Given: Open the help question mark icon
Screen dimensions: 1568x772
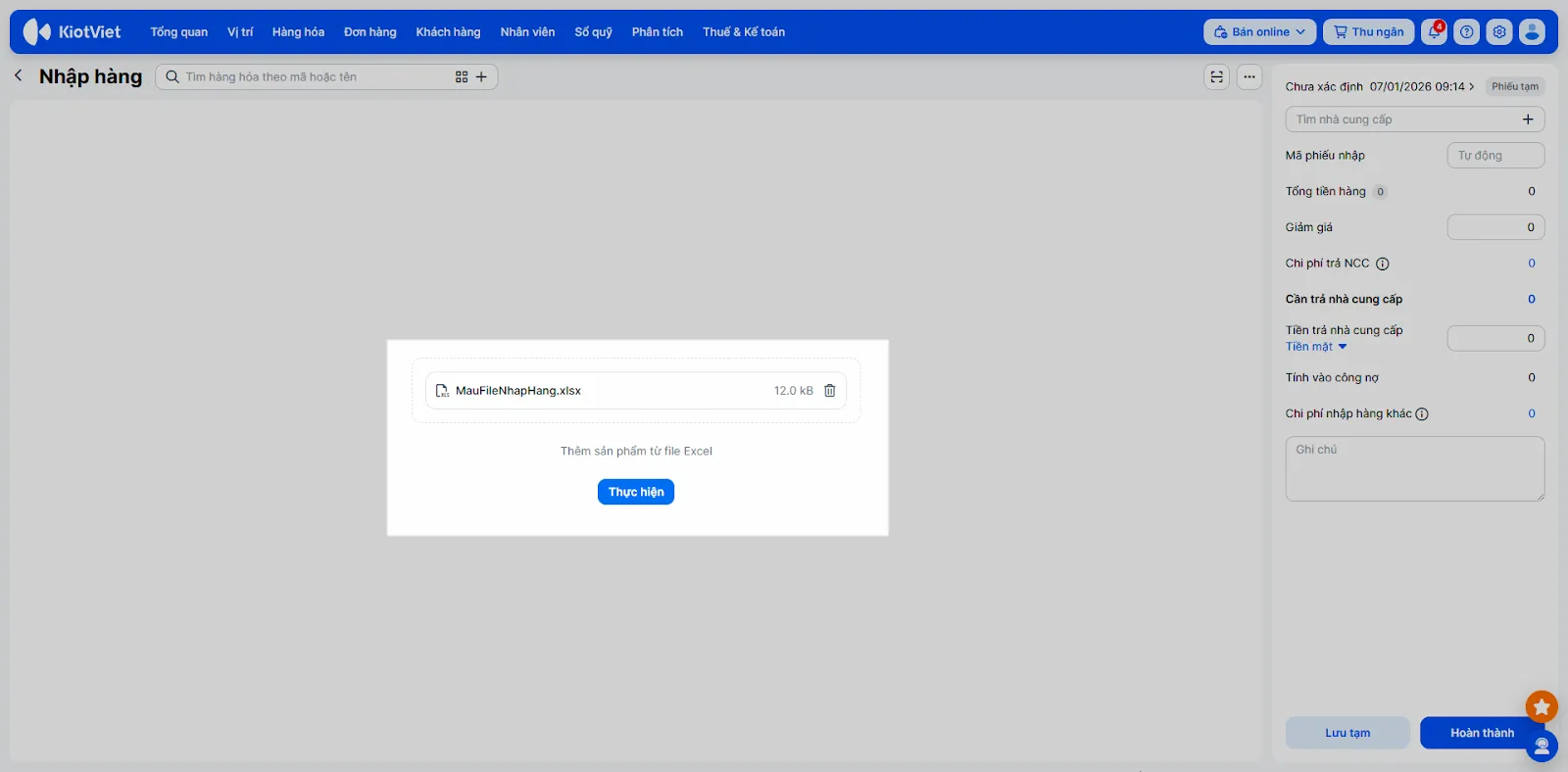Looking at the screenshot, I should (1466, 32).
